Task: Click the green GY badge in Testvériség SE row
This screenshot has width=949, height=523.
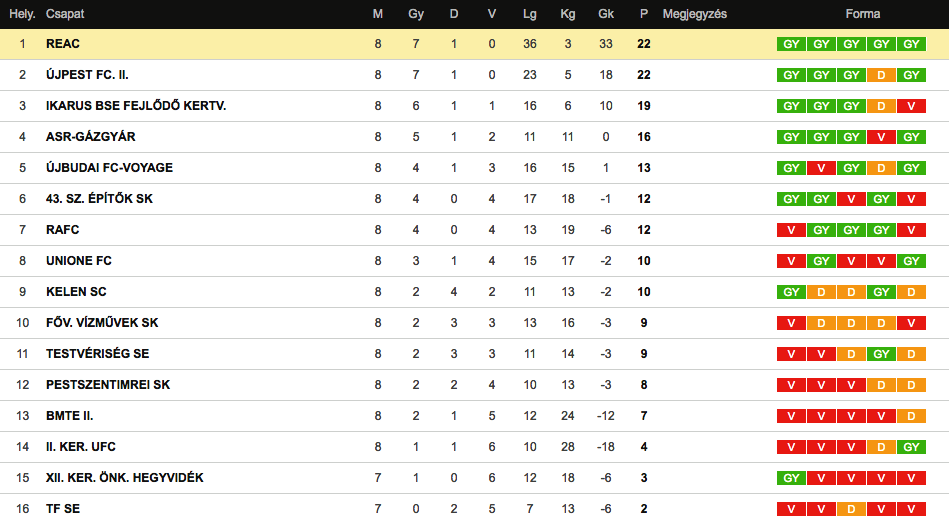Action: (x=881, y=354)
